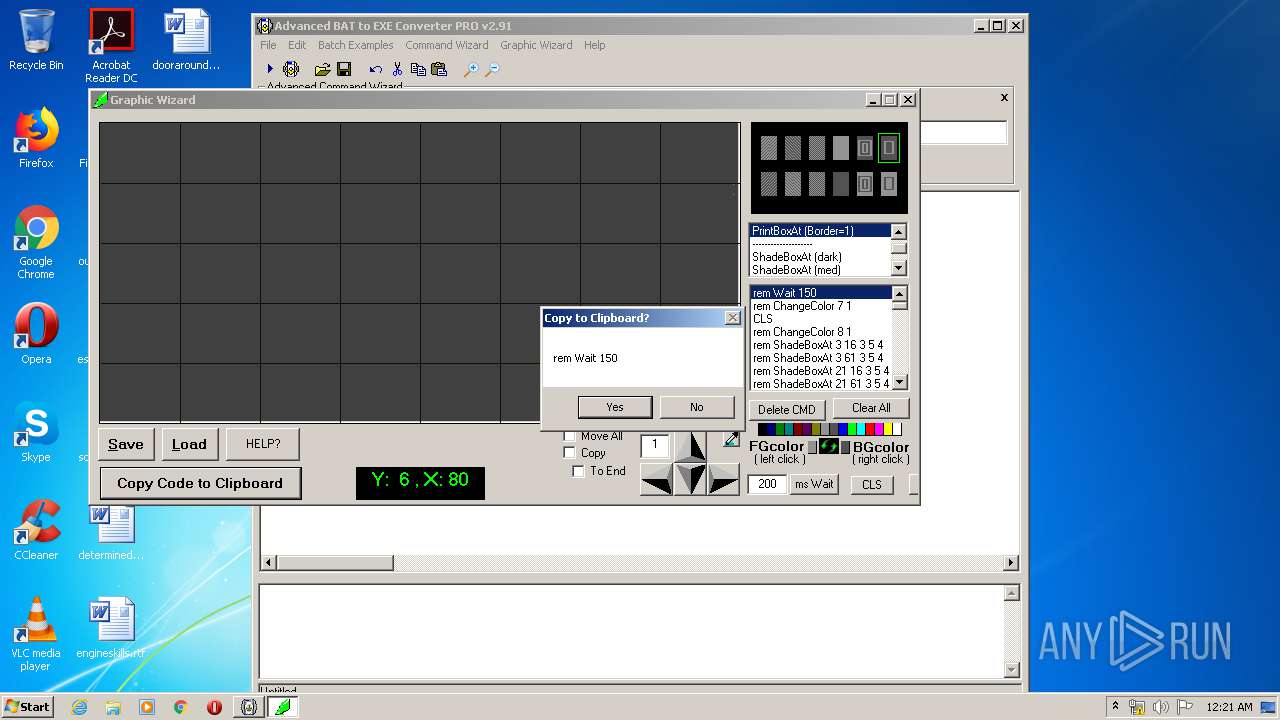Image resolution: width=1280 pixels, height=720 pixels.
Task: Click the Windows Start button
Action: [28, 706]
